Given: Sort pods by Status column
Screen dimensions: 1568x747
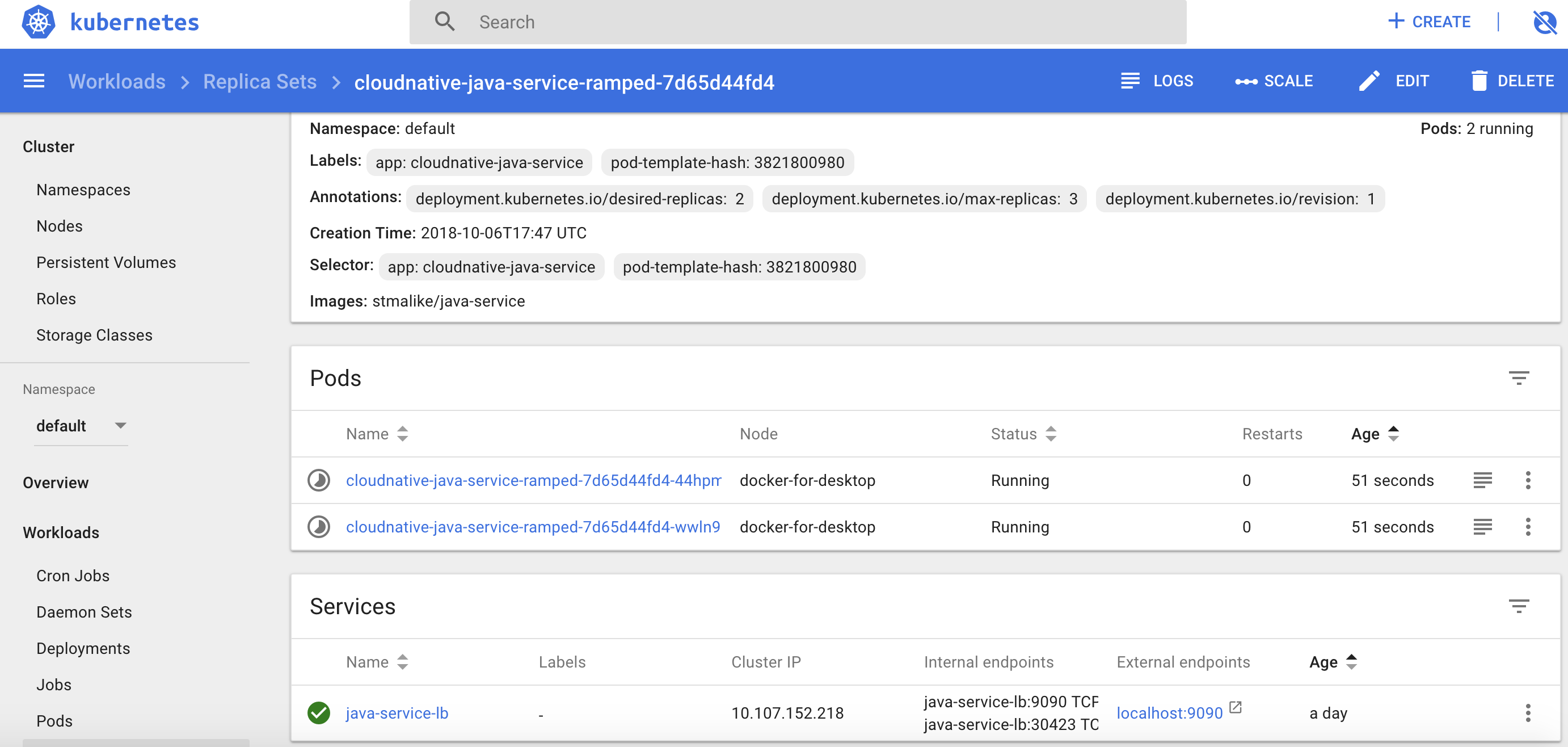Looking at the screenshot, I should [x=1023, y=434].
